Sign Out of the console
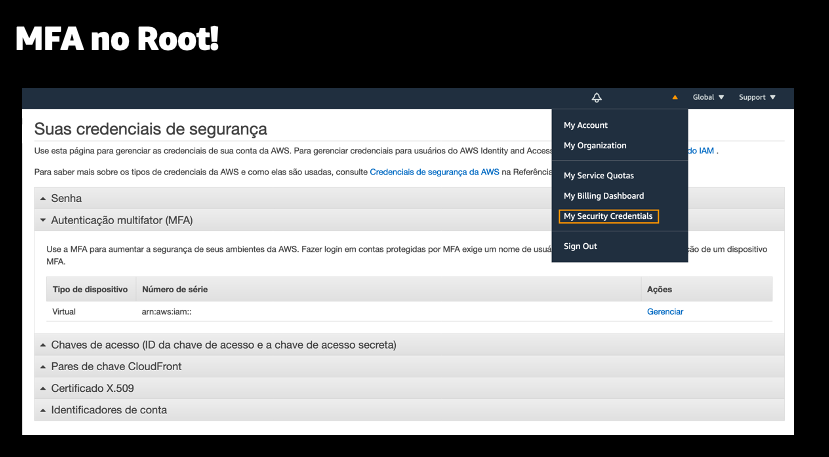 (580, 246)
